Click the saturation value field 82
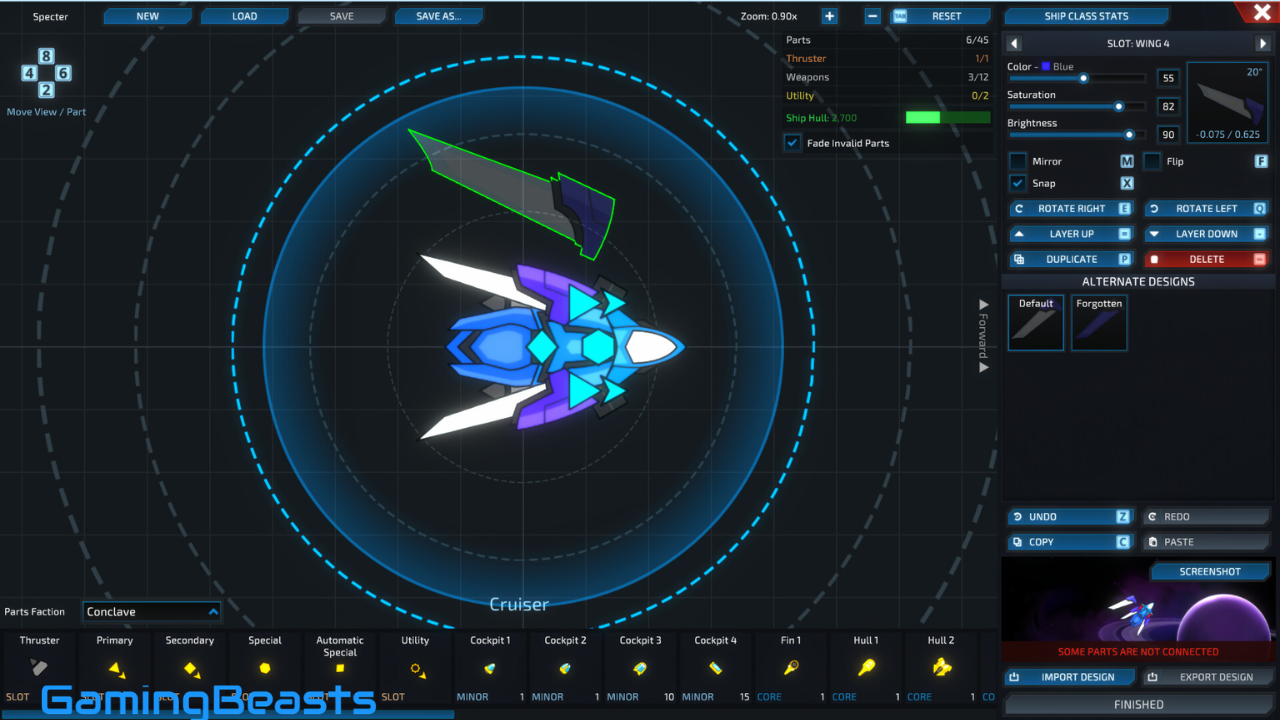The image size is (1280, 720). click(x=1168, y=106)
